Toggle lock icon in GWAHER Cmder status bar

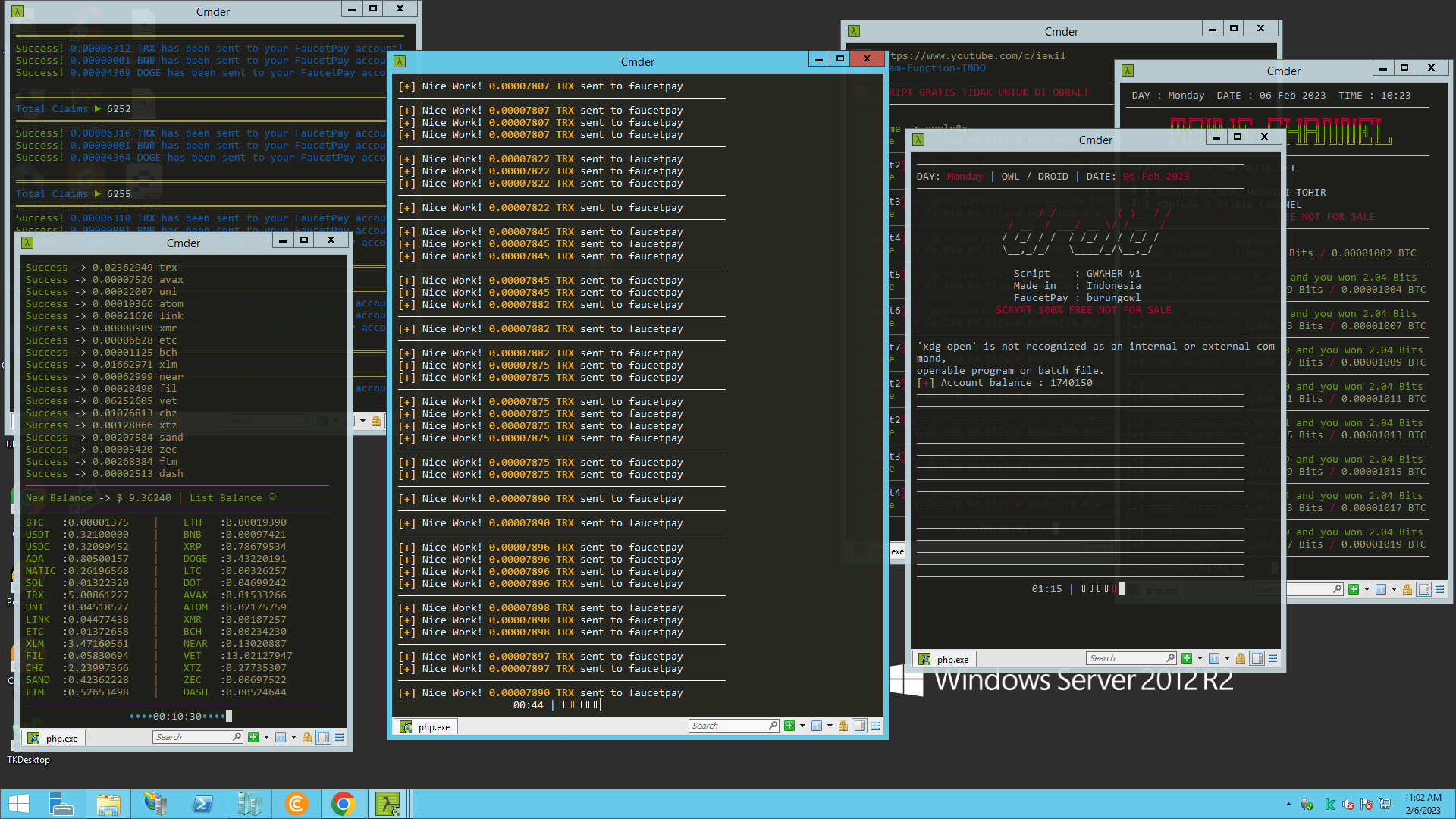[x=1241, y=659]
